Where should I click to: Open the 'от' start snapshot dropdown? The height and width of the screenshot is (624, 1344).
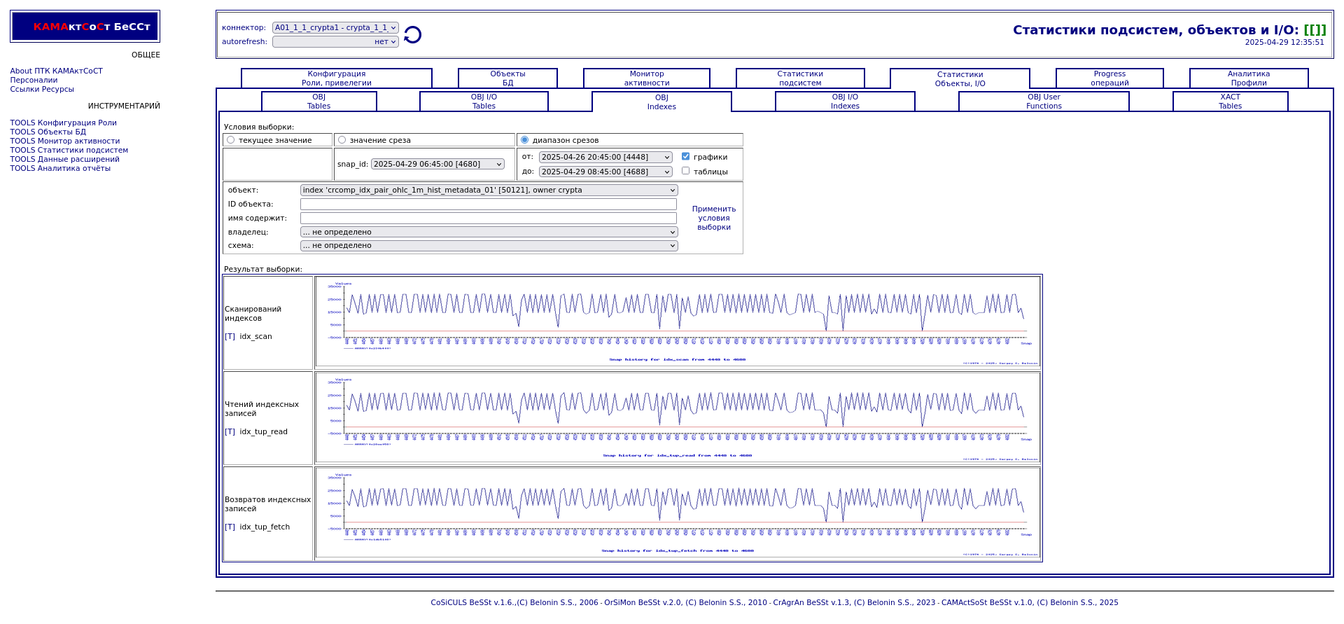[605, 157]
